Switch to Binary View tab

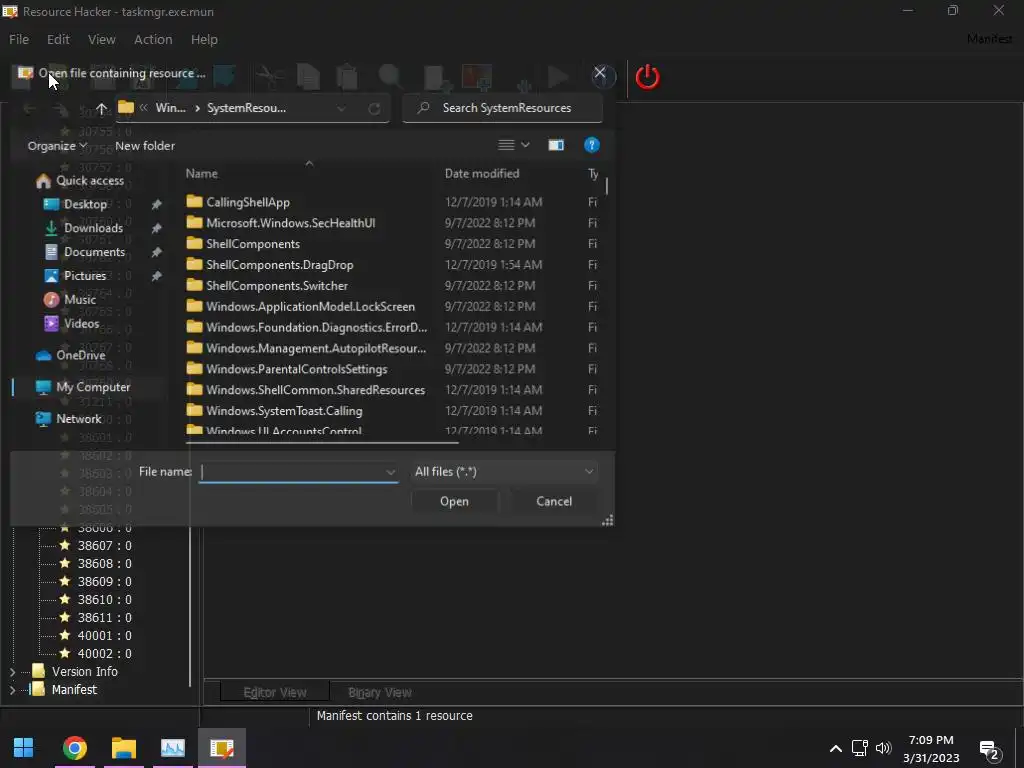[379, 692]
